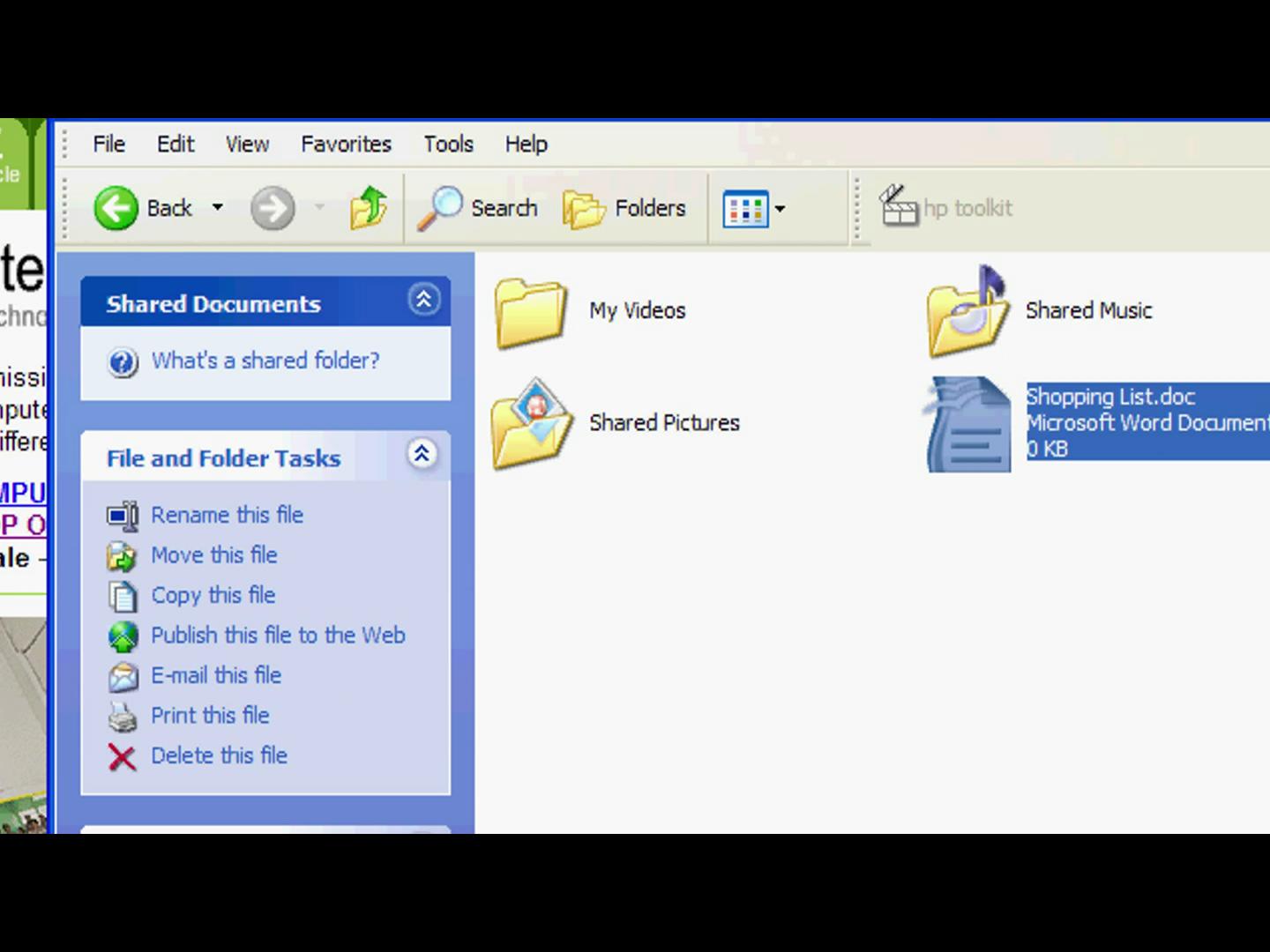1270x952 pixels.
Task: Click the hp toolkit toolbar icon
Action: [x=899, y=207]
